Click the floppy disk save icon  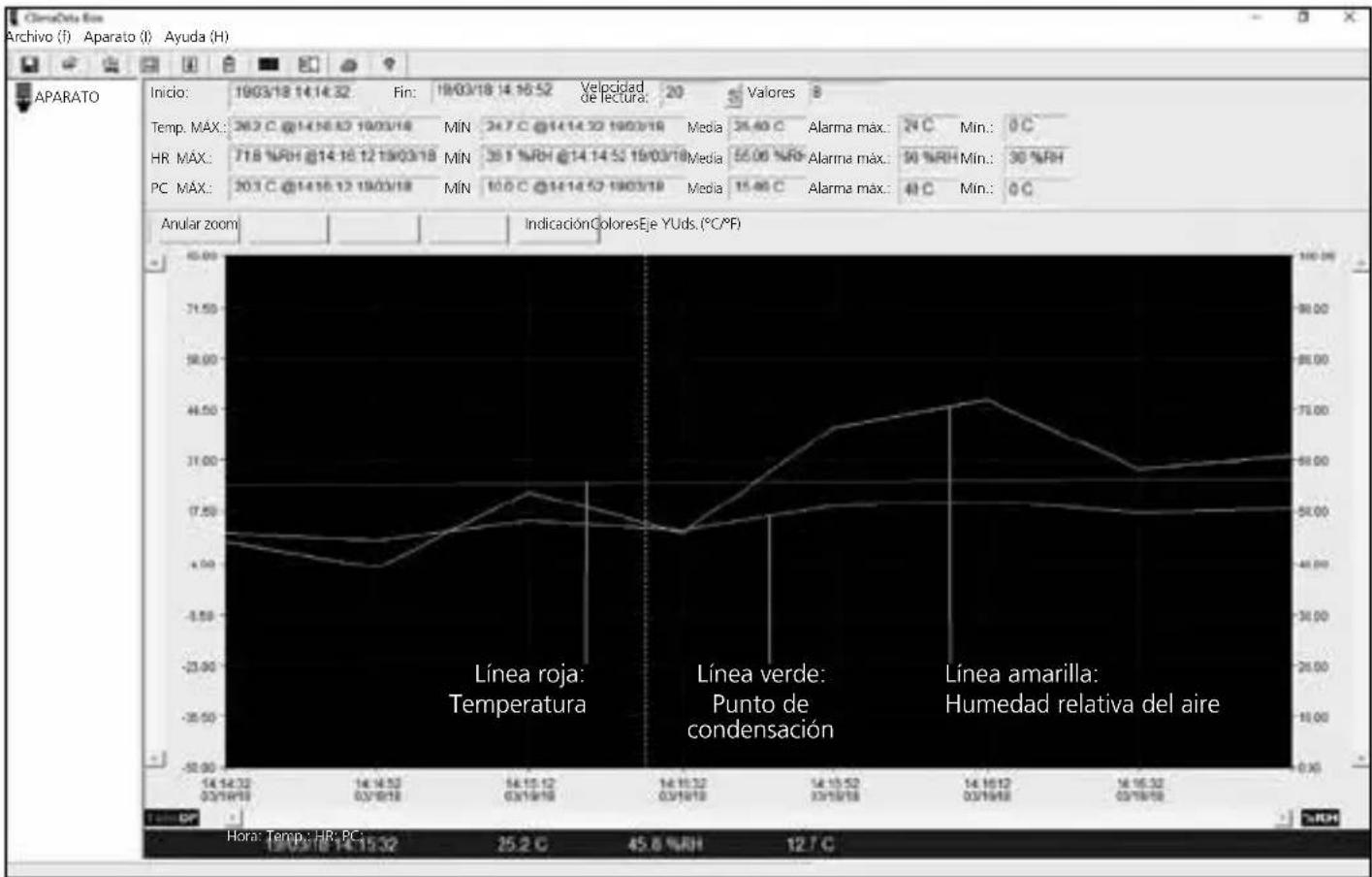point(30,64)
